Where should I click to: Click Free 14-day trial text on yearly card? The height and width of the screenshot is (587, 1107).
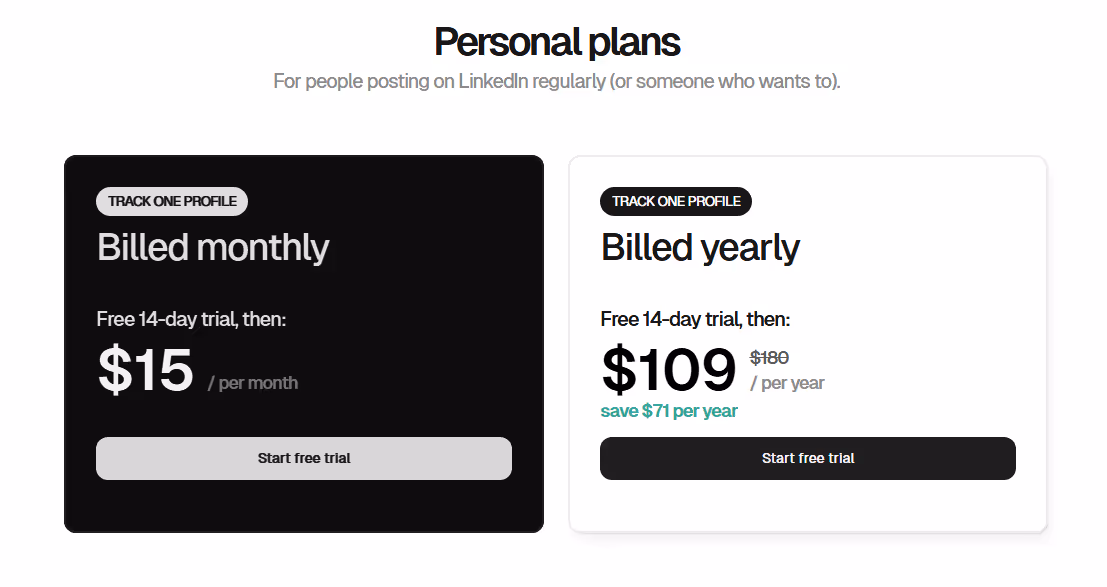click(x=695, y=319)
